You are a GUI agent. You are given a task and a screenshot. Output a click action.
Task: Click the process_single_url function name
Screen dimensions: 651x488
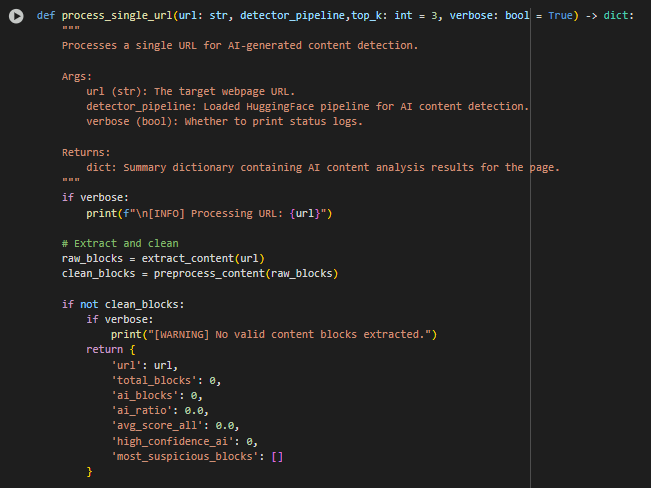click(x=117, y=16)
